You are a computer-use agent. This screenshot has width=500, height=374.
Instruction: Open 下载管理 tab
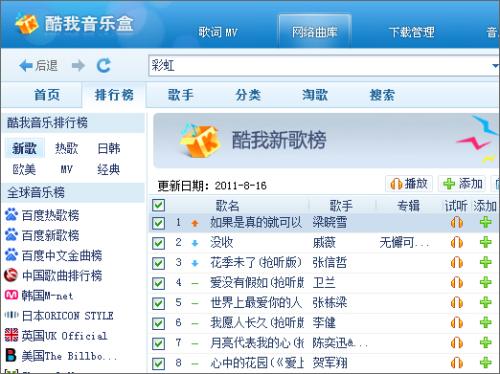pyautogui.click(x=411, y=32)
